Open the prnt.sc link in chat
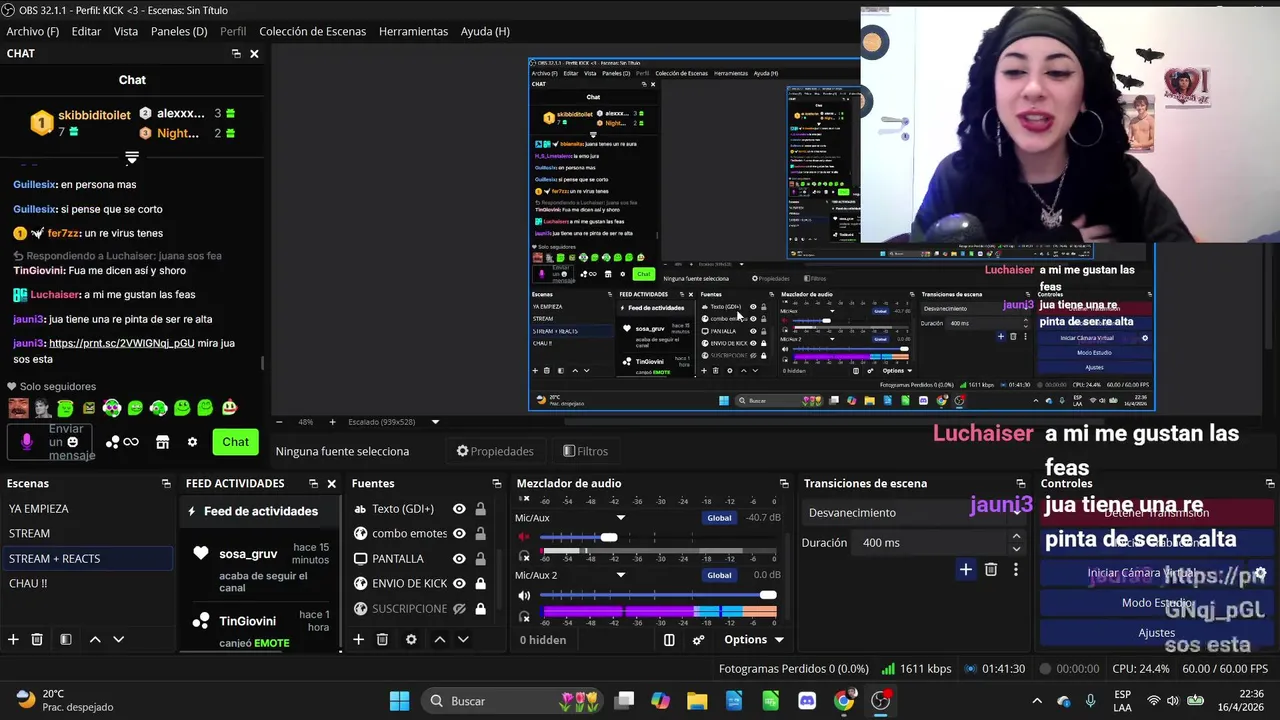Viewport: 1280px width, 720px height. [122, 343]
